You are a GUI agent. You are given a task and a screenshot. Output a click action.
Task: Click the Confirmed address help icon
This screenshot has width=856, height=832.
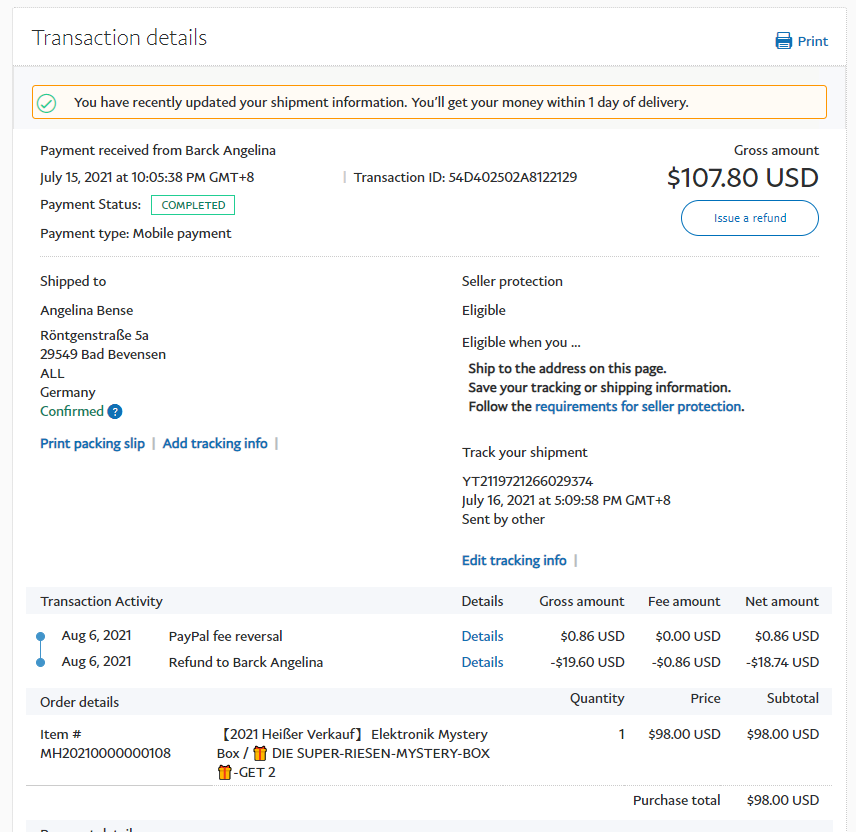click(115, 412)
